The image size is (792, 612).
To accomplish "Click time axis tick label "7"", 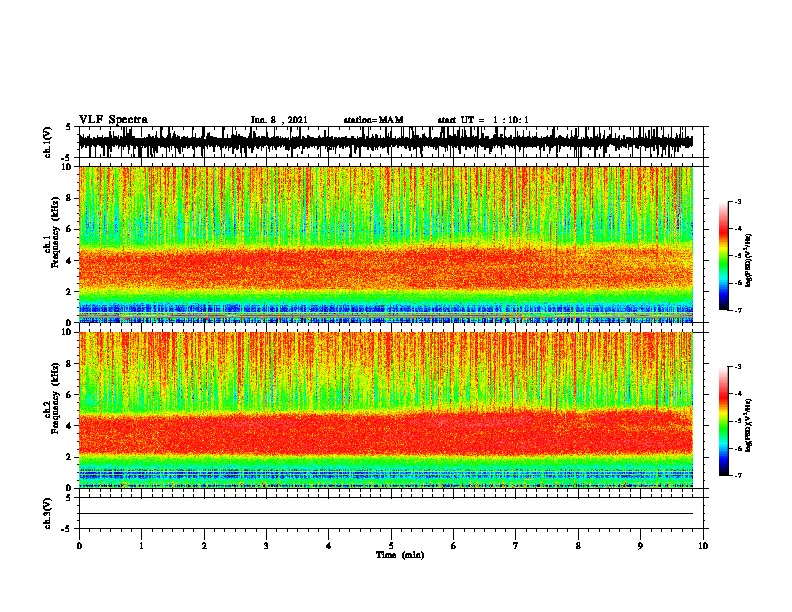I will [516, 546].
